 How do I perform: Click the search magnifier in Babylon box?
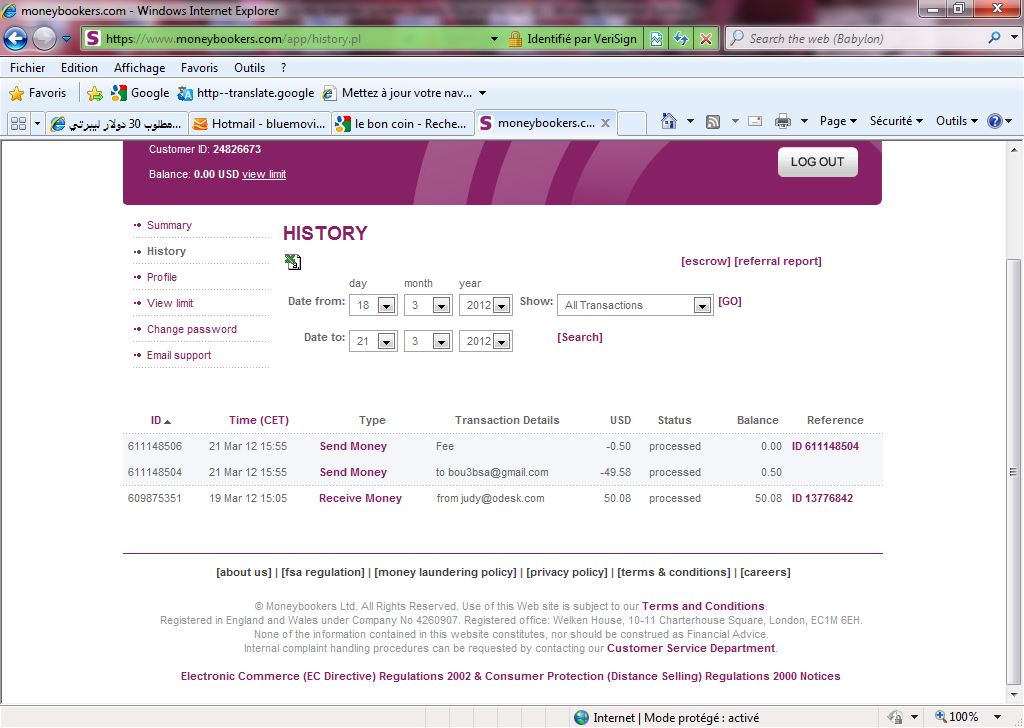pyautogui.click(x=994, y=38)
